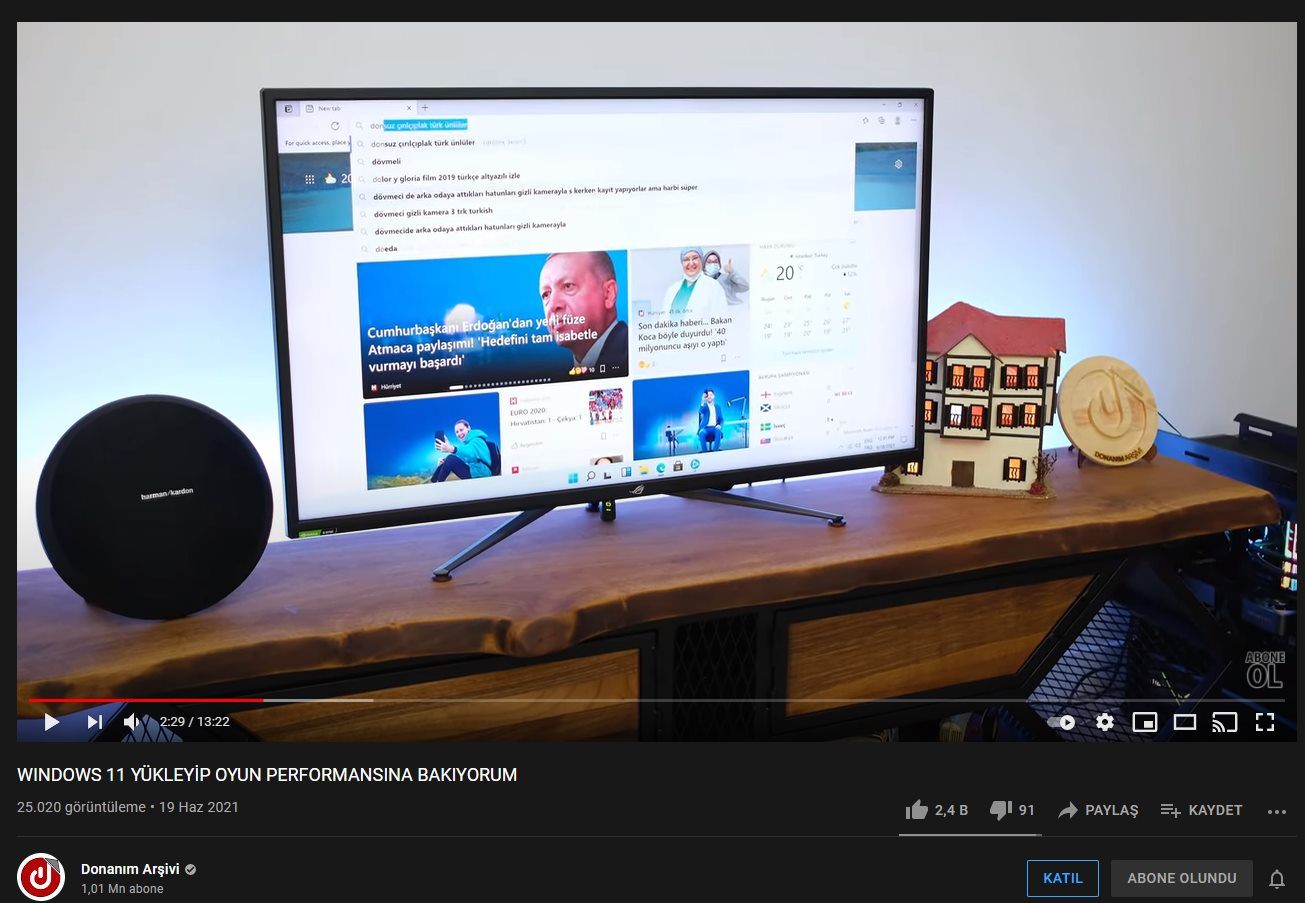
Task: Open the notification bell settings
Action: (1277, 879)
